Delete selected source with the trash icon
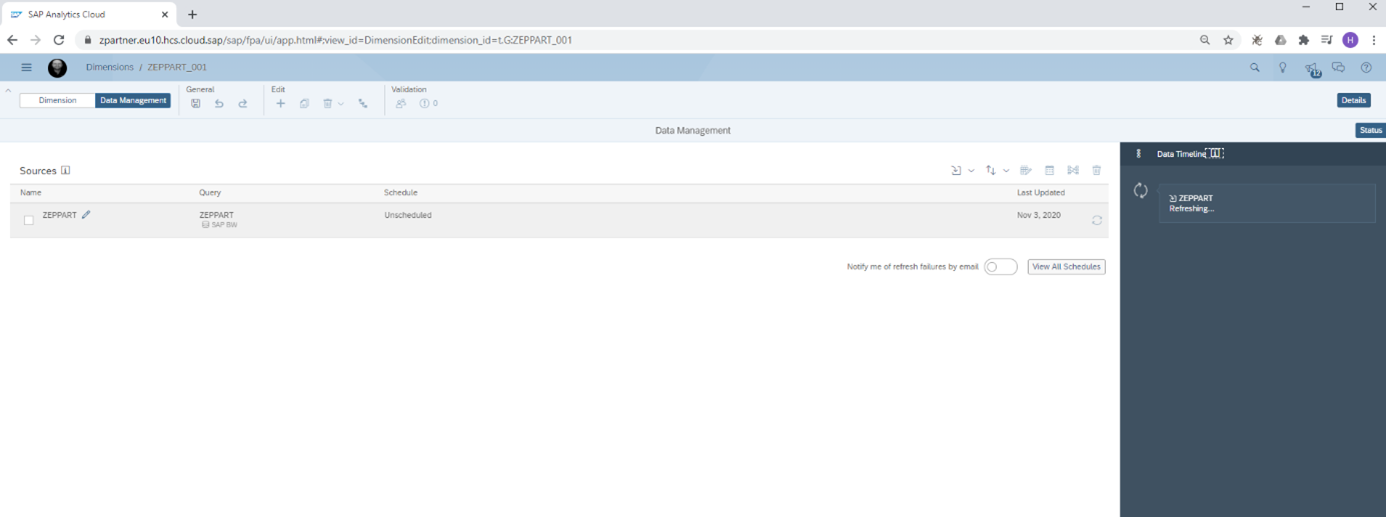This screenshot has width=1386, height=517. pyautogui.click(x=1097, y=171)
